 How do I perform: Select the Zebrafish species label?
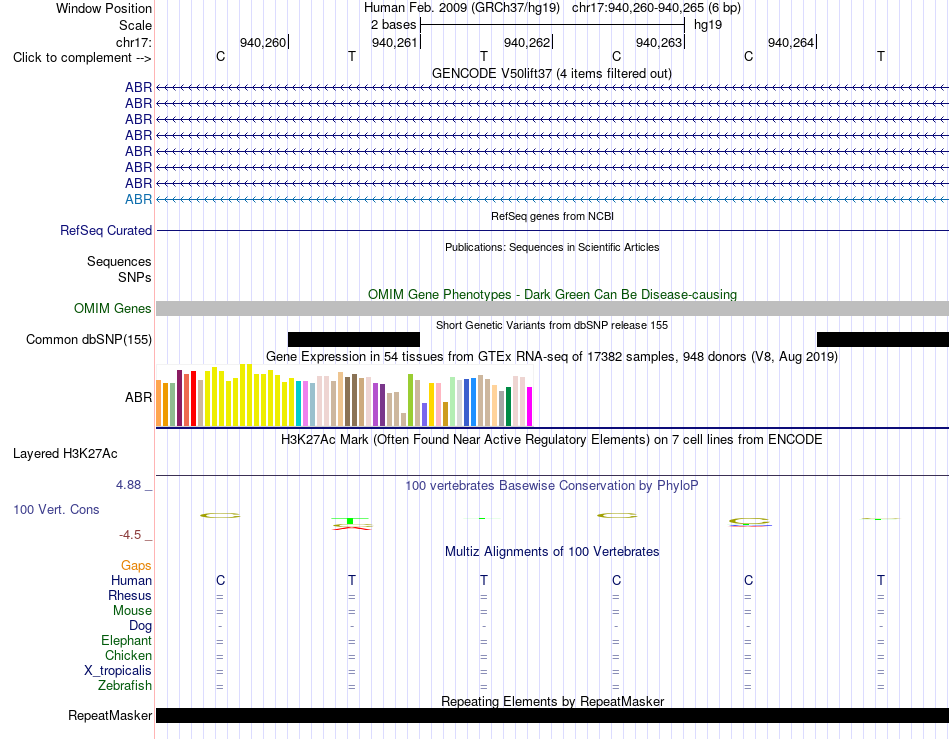point(125,686)
